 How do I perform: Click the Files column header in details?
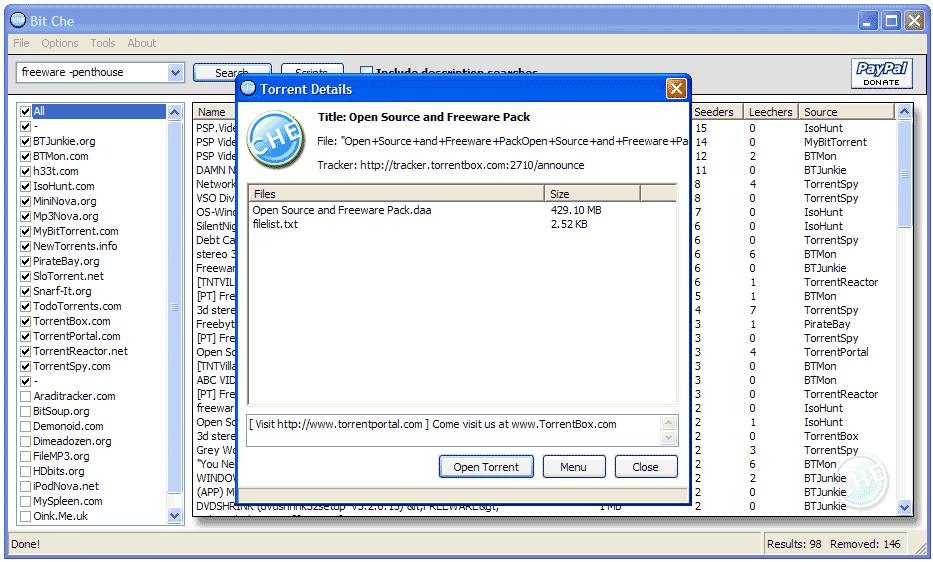point(396,193)
